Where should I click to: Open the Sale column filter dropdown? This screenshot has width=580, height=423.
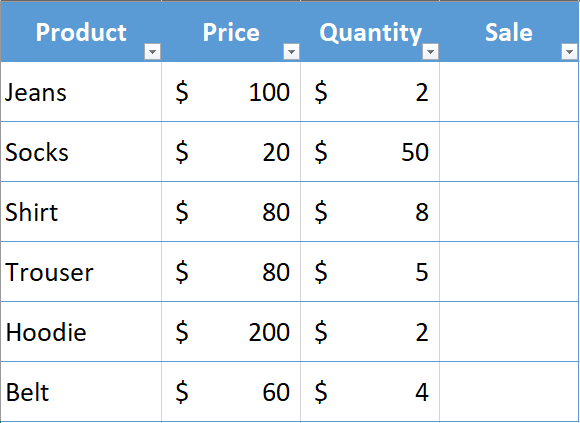569,52
